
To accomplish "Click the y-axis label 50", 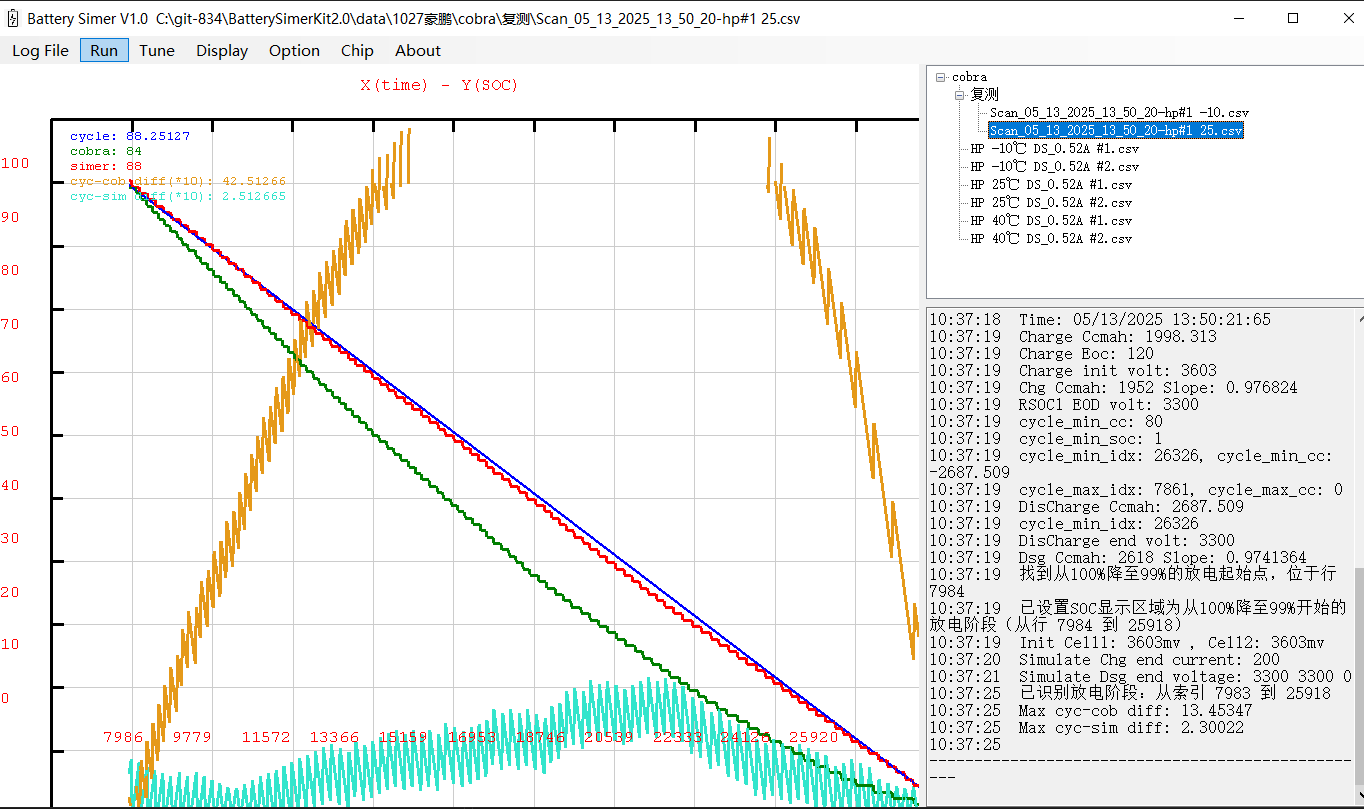I will pyautogui.click(x=10, y=431).
